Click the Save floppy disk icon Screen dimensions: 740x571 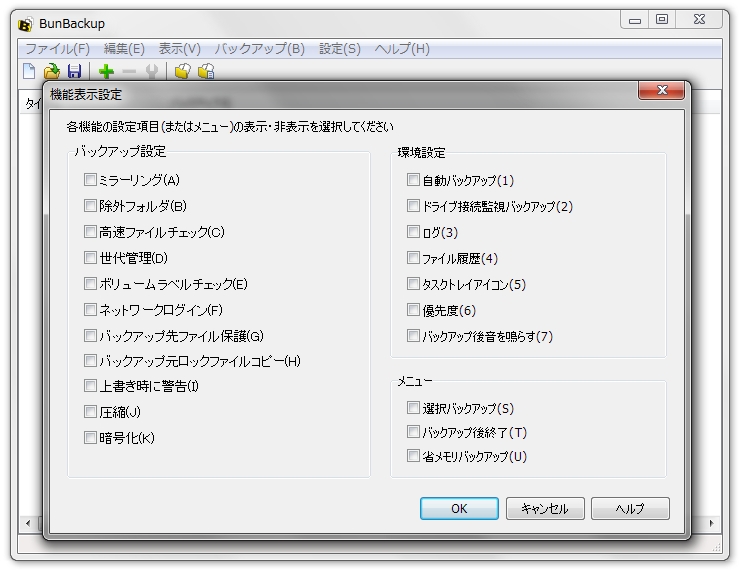tap(75, 71)
